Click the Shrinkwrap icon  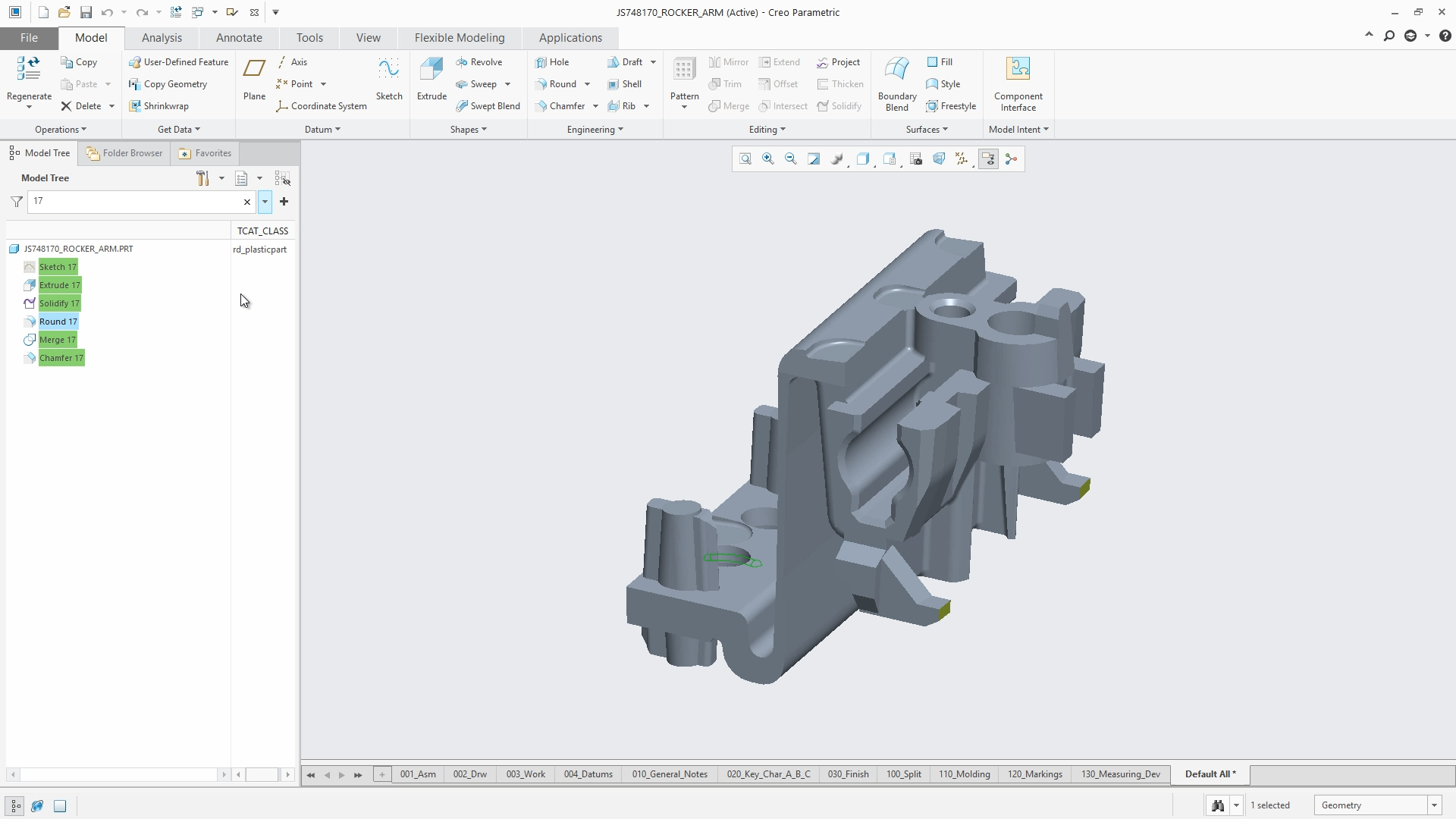pos(135,106)
